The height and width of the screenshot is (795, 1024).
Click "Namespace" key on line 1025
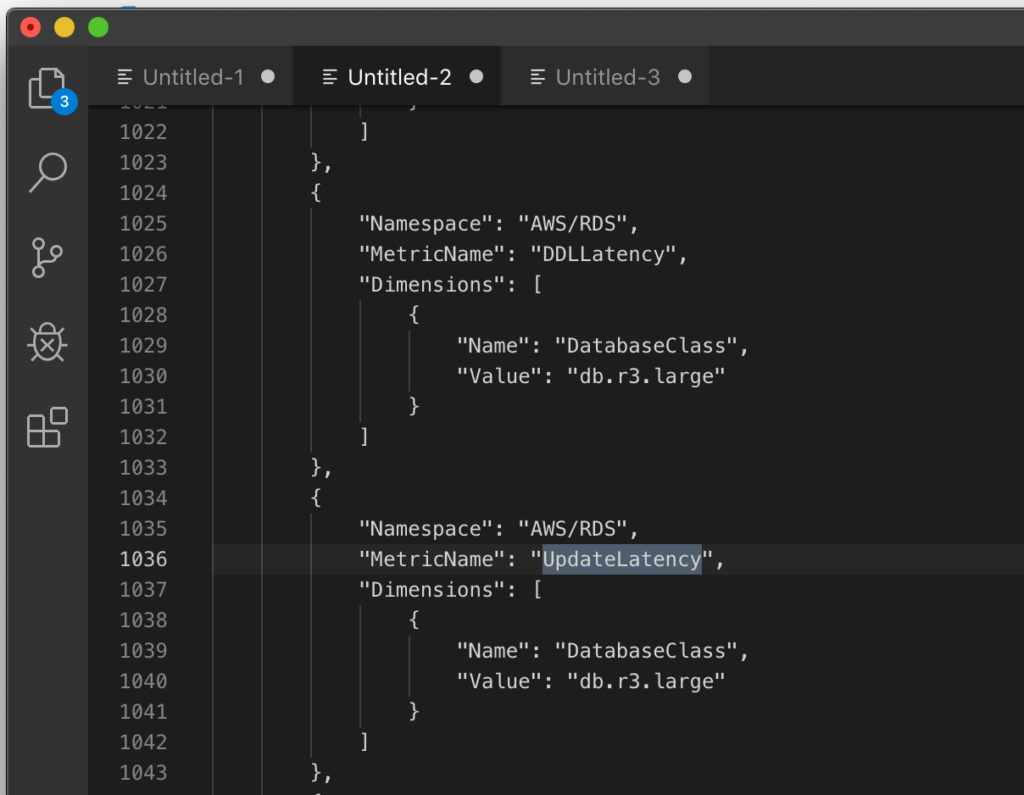click(x=425, y=223)
